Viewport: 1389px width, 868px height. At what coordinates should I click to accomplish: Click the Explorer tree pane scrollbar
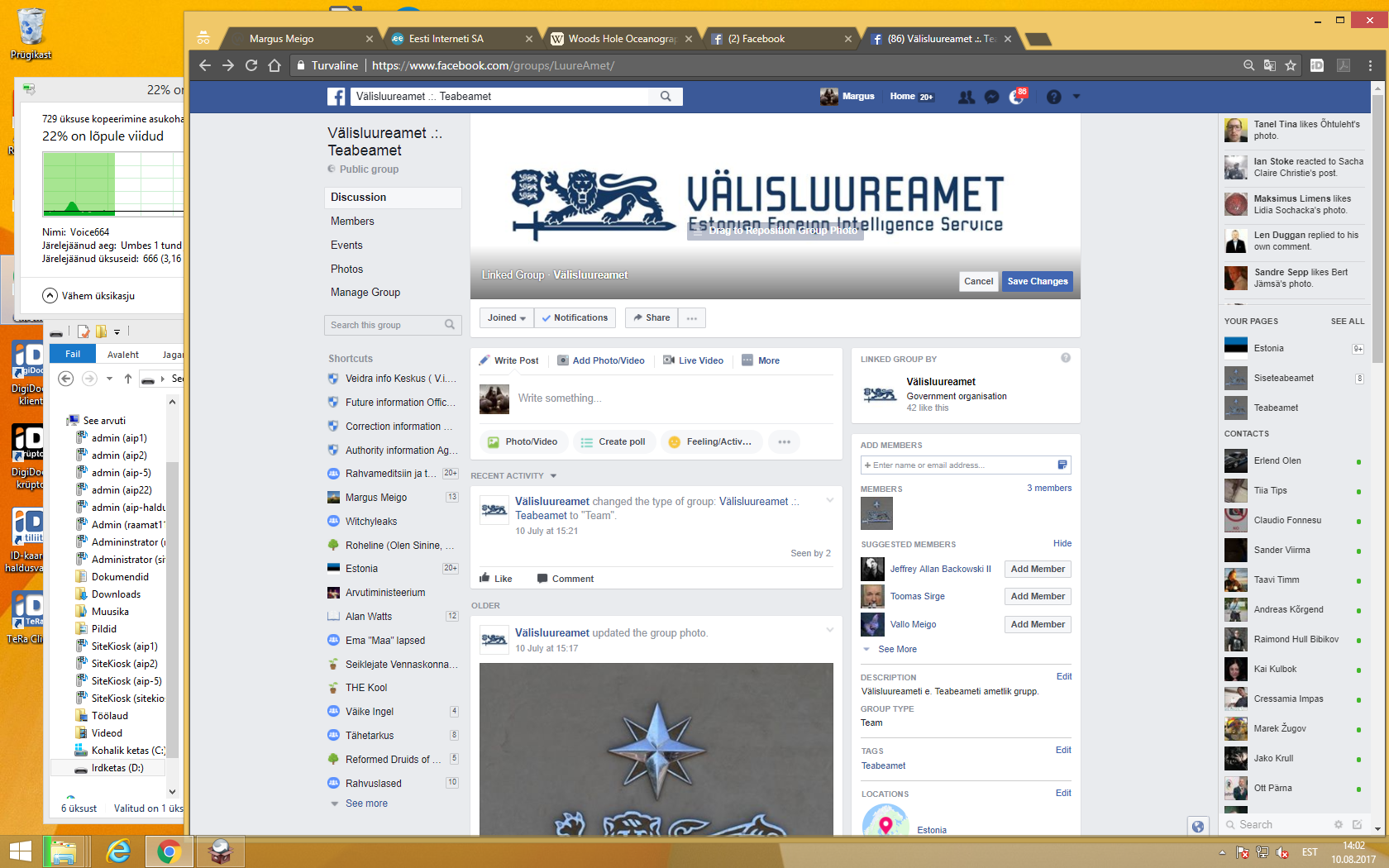tap(172, 612)
